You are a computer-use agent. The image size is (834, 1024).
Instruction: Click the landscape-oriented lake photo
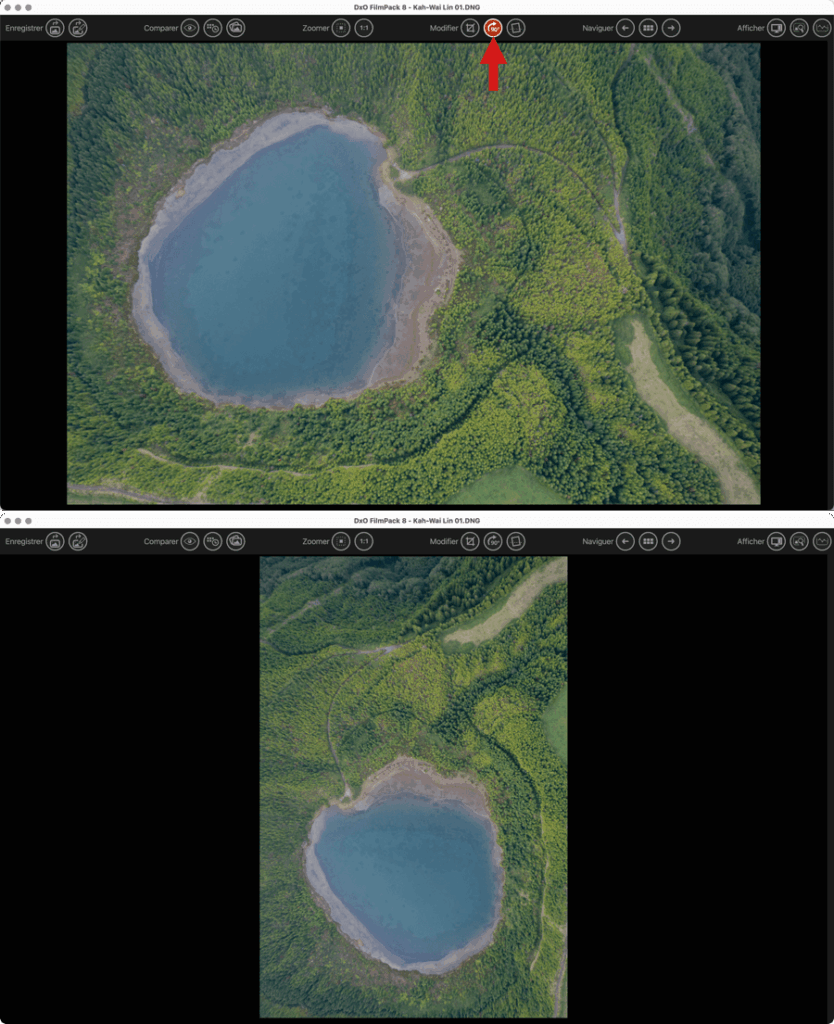(x=413, y=273)
